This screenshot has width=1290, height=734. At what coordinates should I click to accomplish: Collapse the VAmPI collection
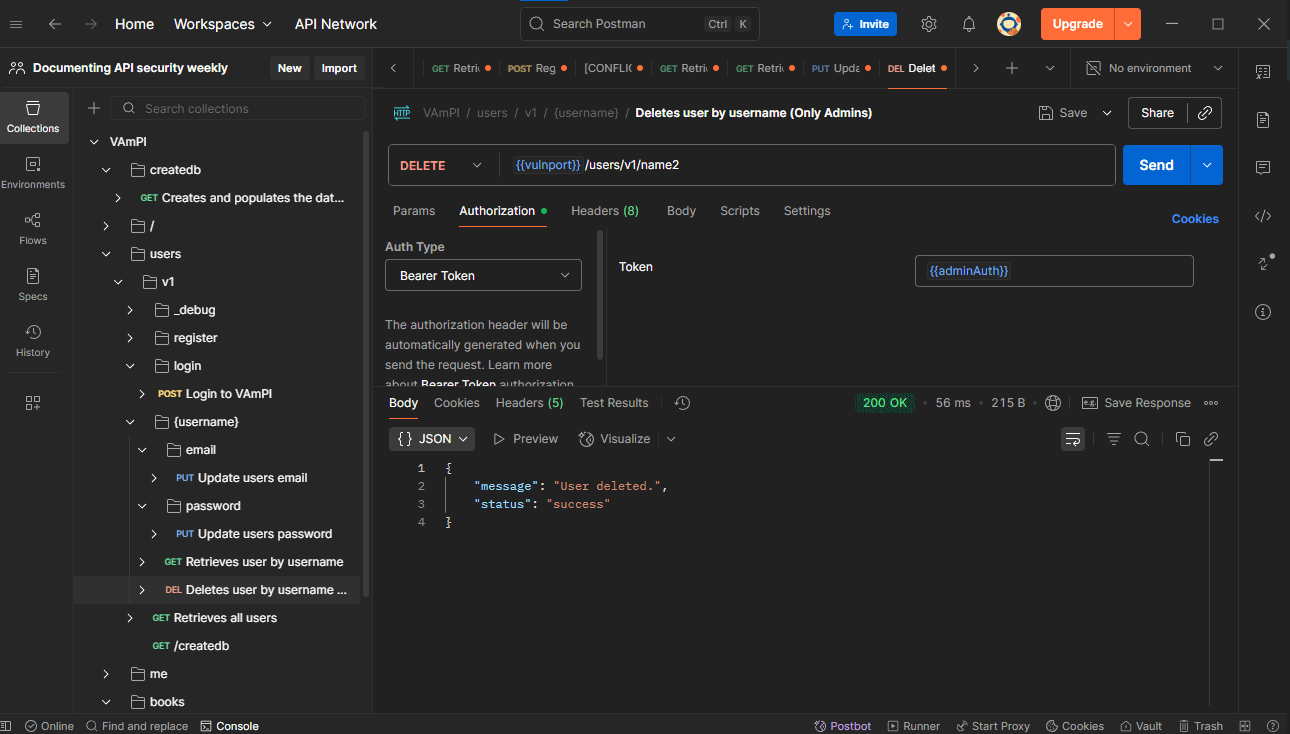click(96, 142)
